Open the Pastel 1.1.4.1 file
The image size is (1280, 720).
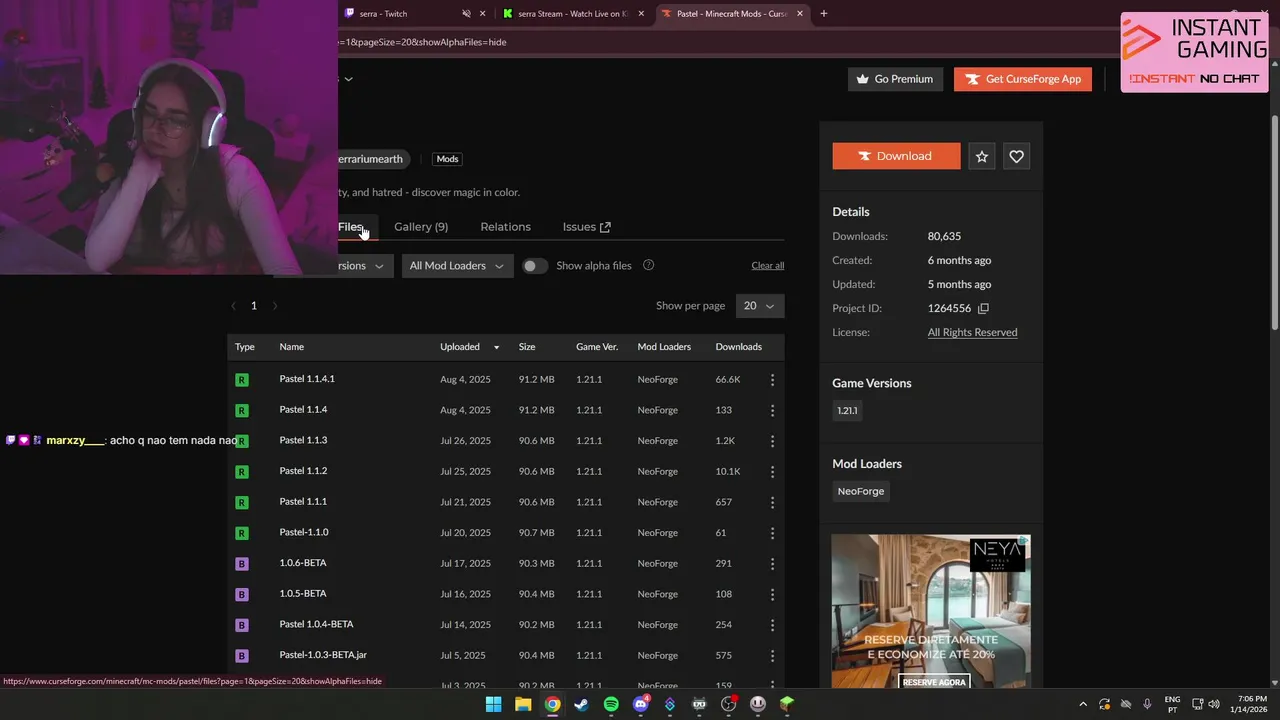(307, 379)
